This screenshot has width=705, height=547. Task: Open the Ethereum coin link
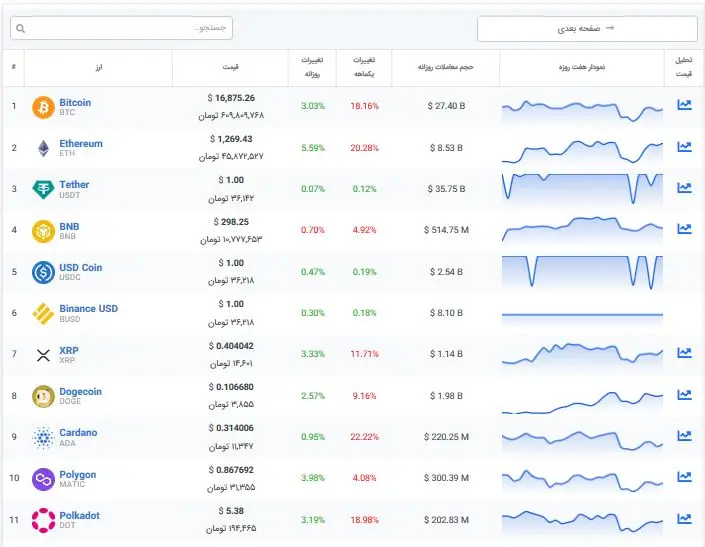coord(81,143)
